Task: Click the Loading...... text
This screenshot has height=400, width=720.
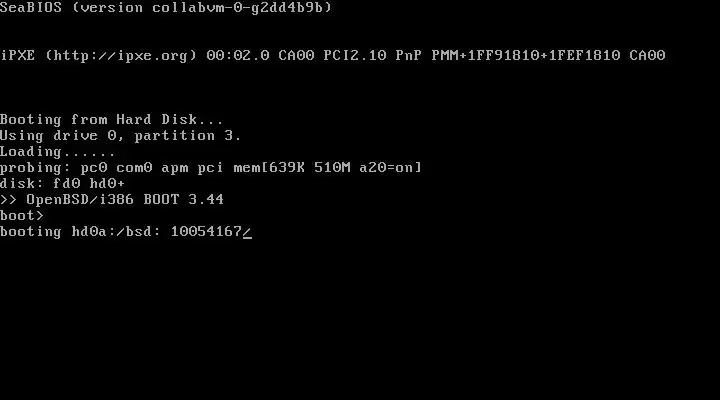Action: 57,152
